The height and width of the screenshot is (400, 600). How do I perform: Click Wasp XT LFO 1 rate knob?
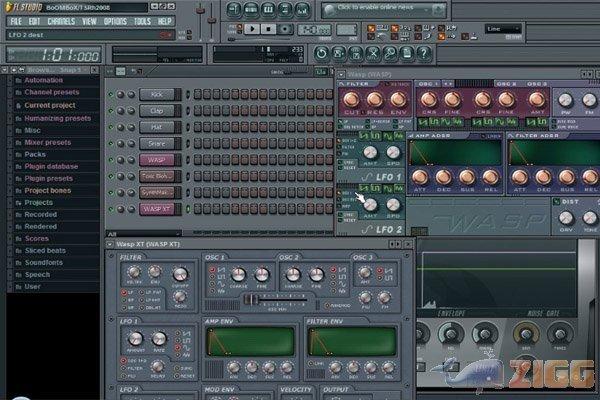click(x=159, y=338)
